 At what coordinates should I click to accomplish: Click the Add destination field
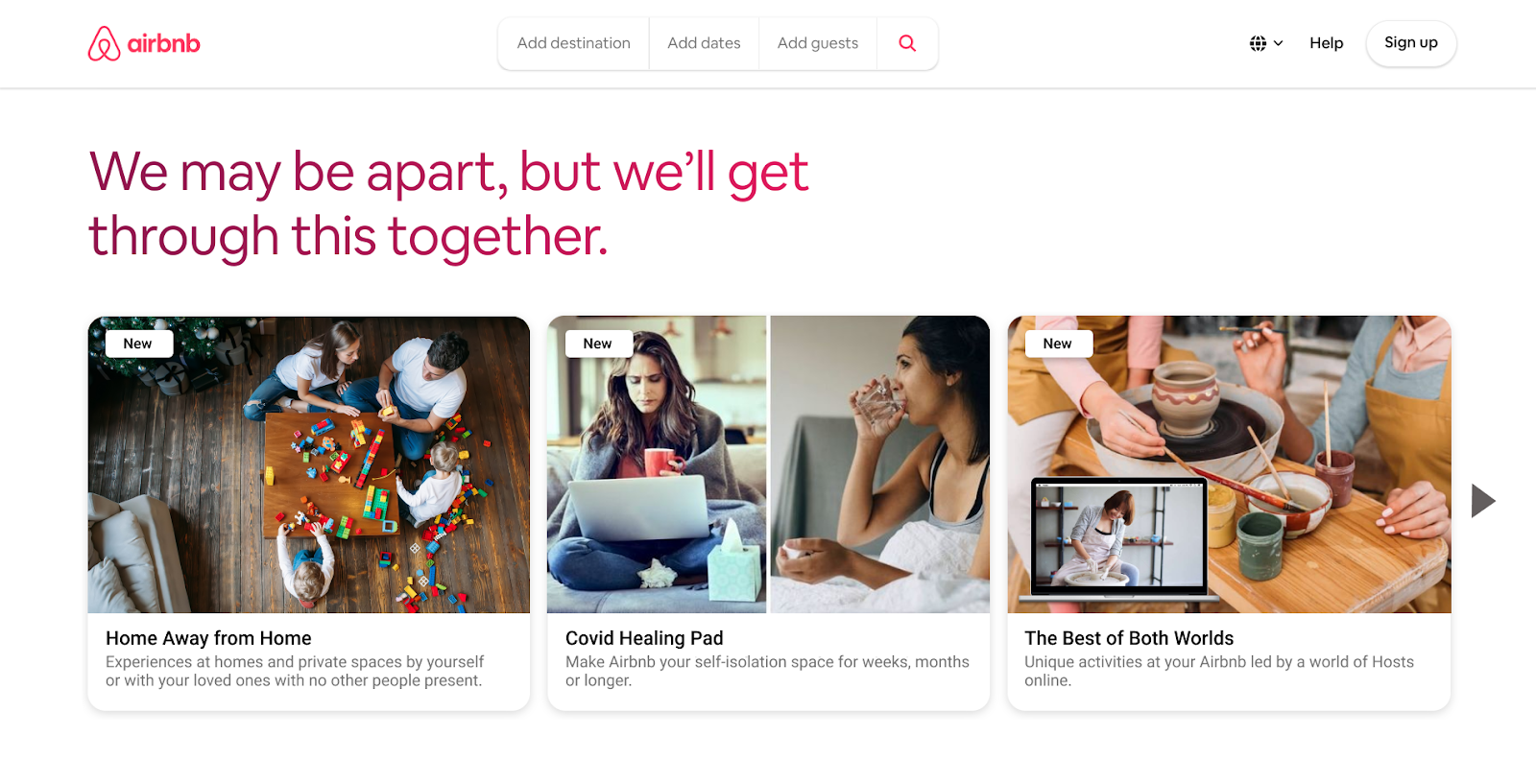(x=573, y=43)
